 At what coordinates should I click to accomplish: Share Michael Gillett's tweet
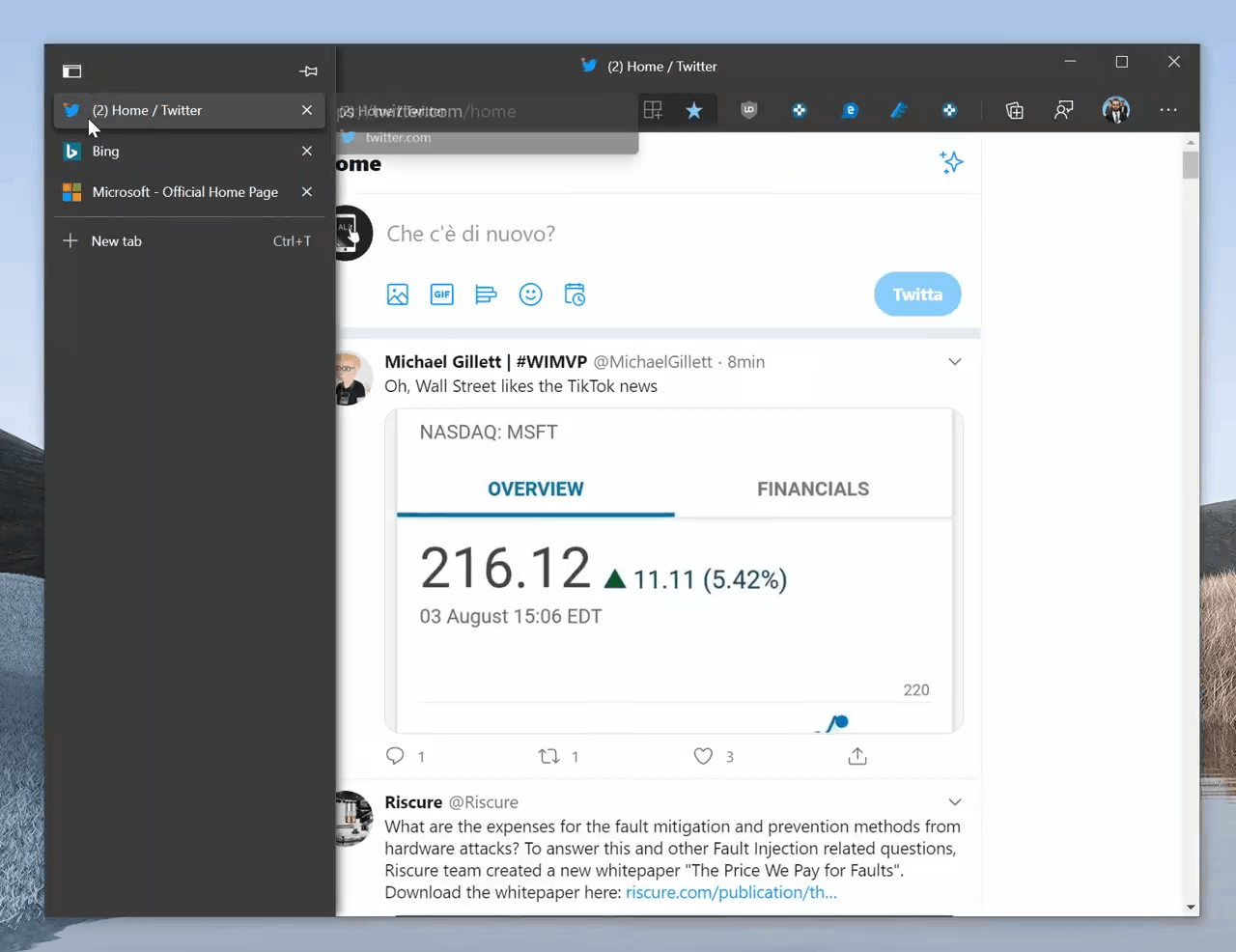[x=857, y=756]
